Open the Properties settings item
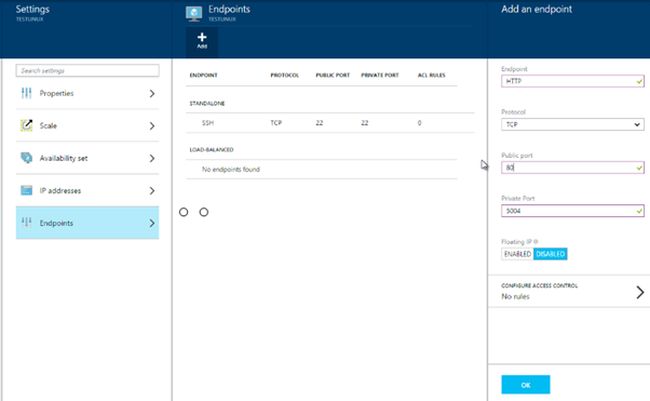The image size is (650, 401). tap(87, 93)
